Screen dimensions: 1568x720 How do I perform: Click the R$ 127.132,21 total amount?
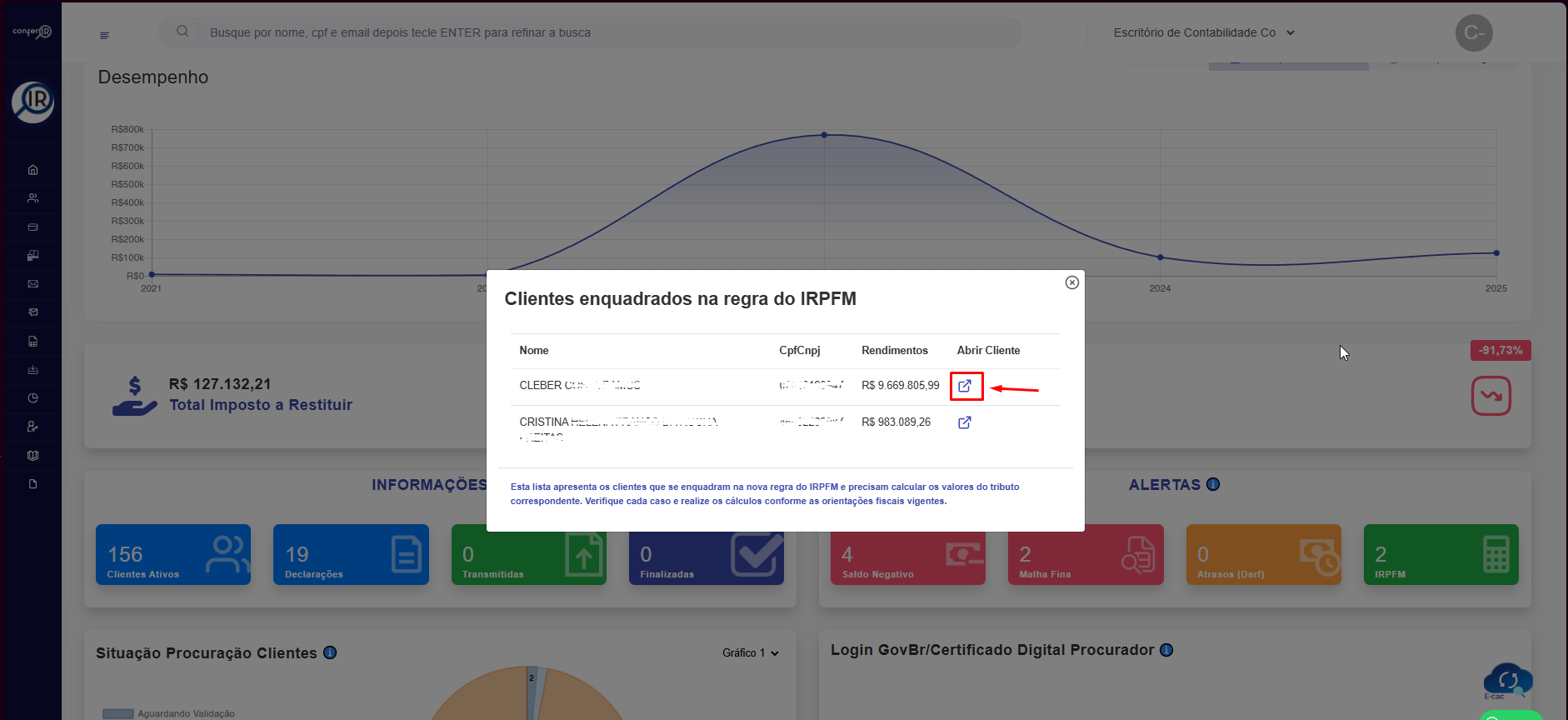click(220, 384)
